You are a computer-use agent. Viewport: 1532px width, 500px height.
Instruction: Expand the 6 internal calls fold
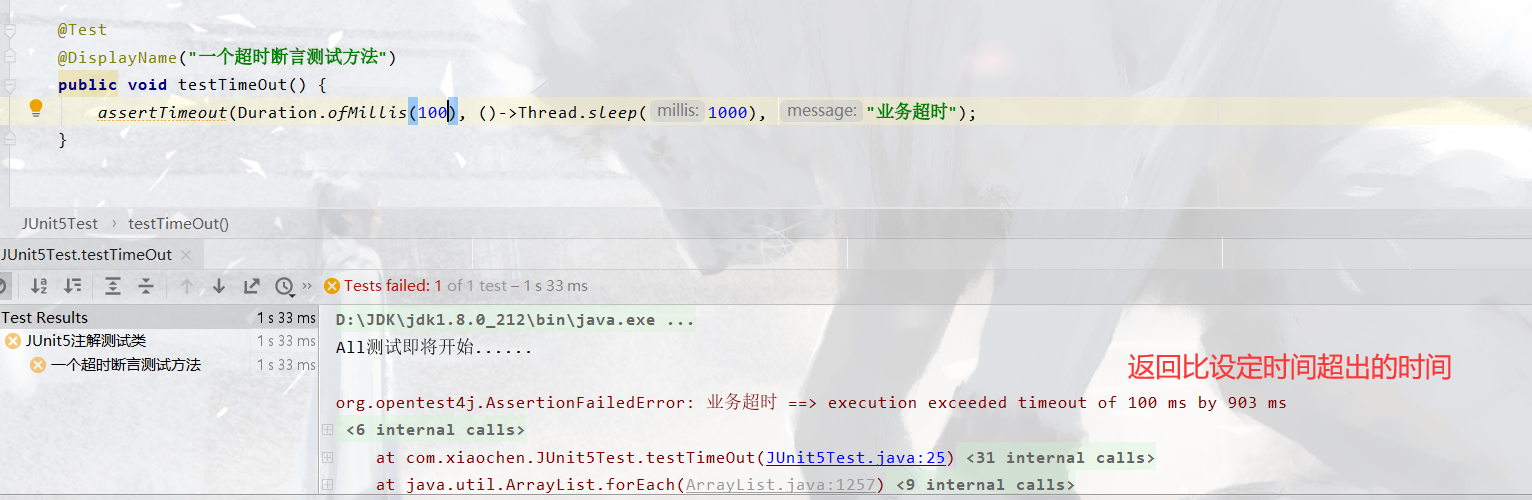click(435, 430)
